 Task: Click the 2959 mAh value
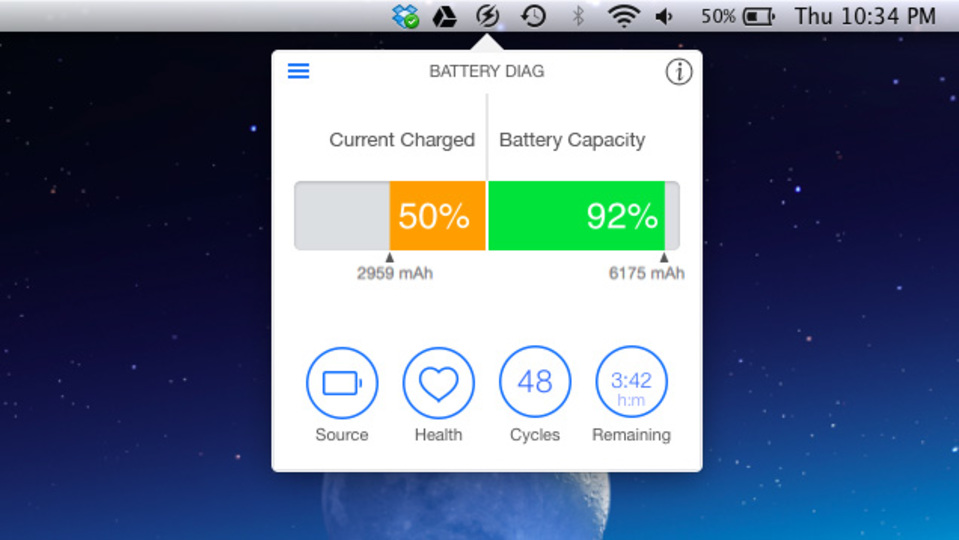point(394,273)
